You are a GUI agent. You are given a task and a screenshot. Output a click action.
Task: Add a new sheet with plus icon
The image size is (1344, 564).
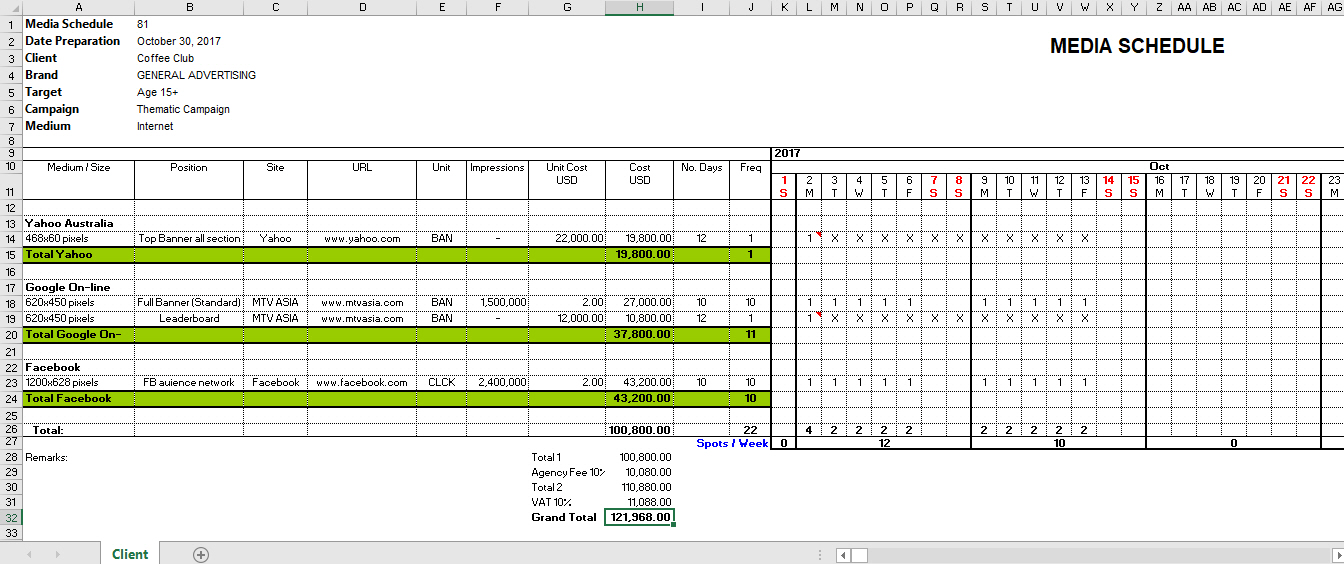click(200, 554)
